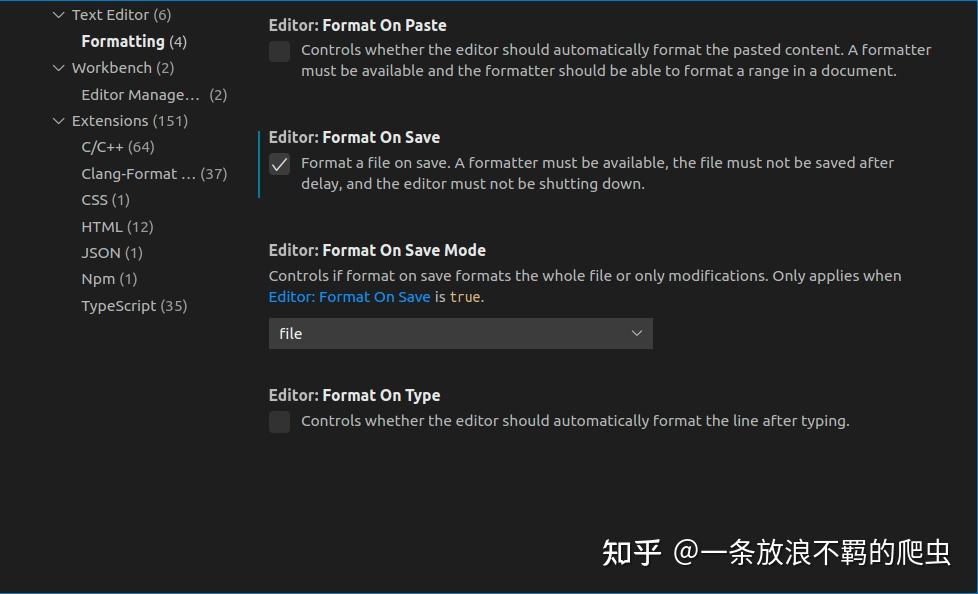
Task: Open the Format On Save Mode dropdown
Action: pos(637,333)
